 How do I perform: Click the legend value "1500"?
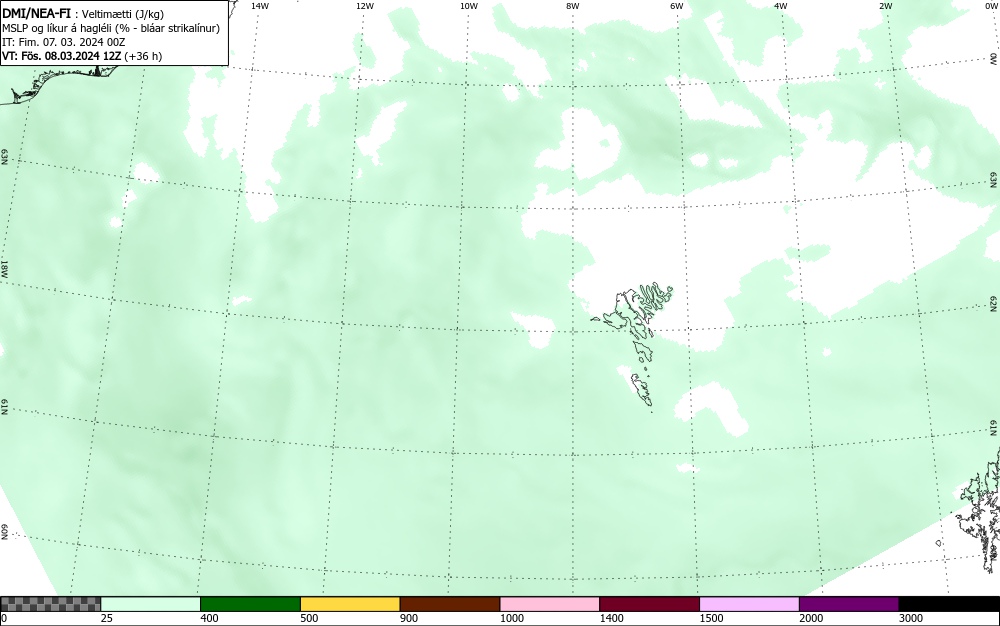coord(711,618)
